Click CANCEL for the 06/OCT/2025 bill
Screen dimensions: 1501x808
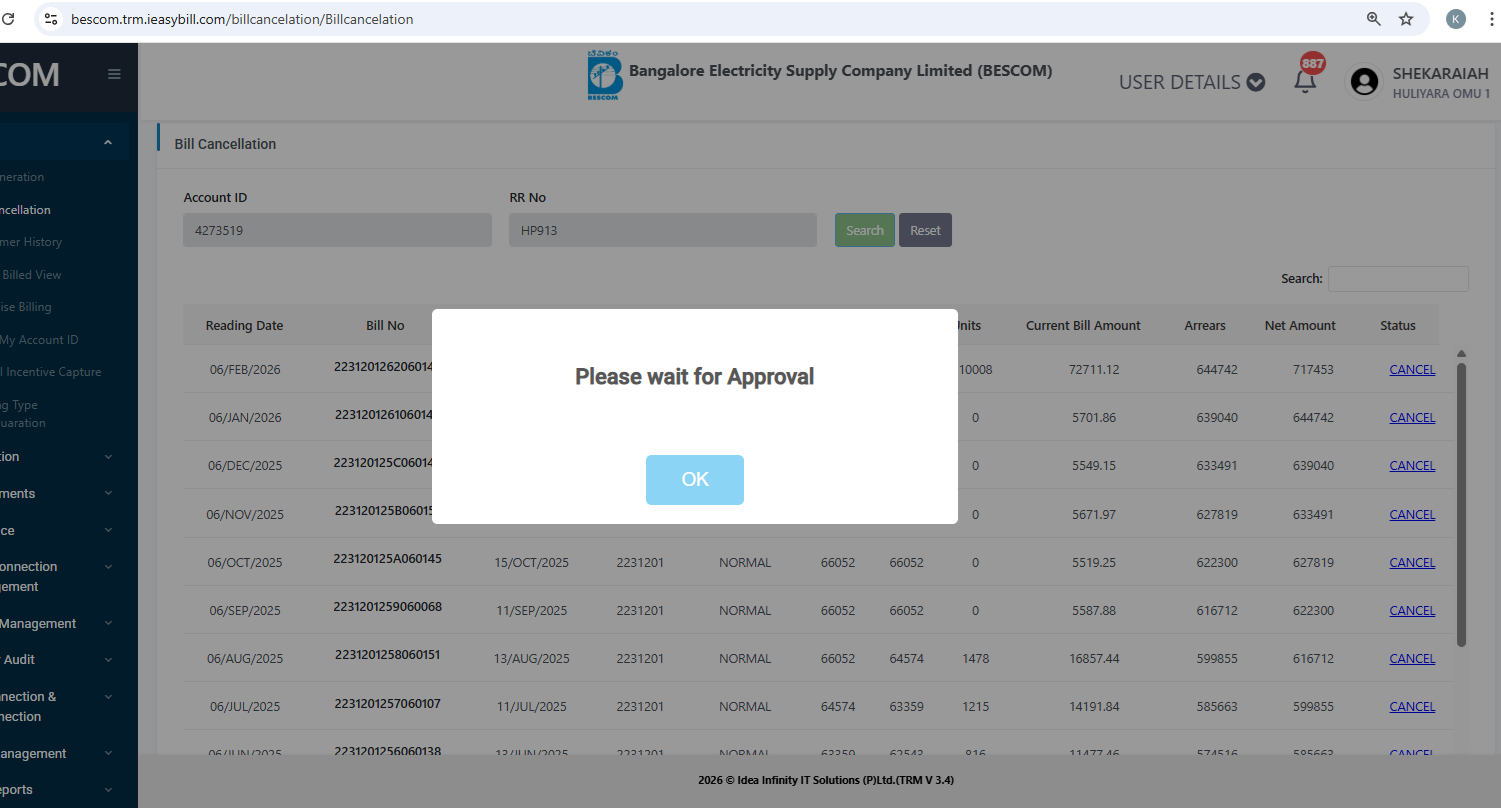(x=1412, y=562)
